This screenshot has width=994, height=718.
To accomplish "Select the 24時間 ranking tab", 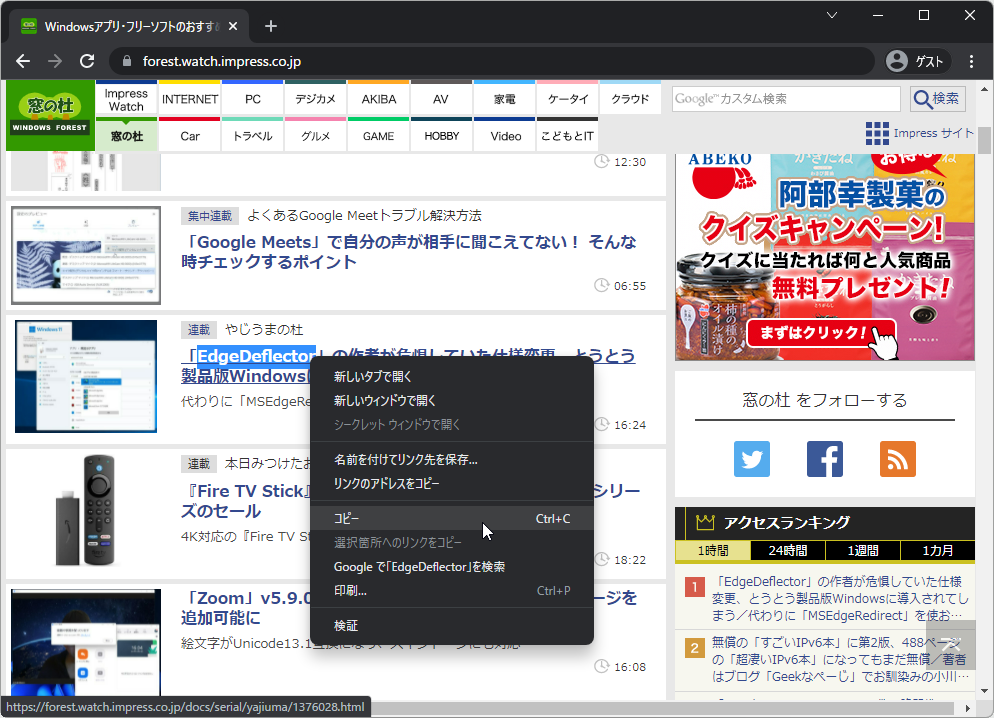I will (x=790, y=550).
